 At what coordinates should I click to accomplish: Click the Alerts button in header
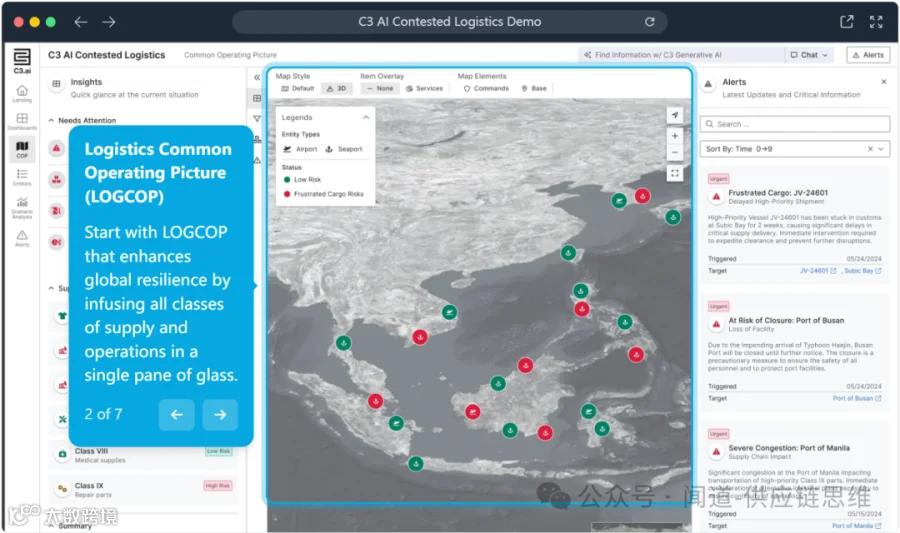coord(868,55)
